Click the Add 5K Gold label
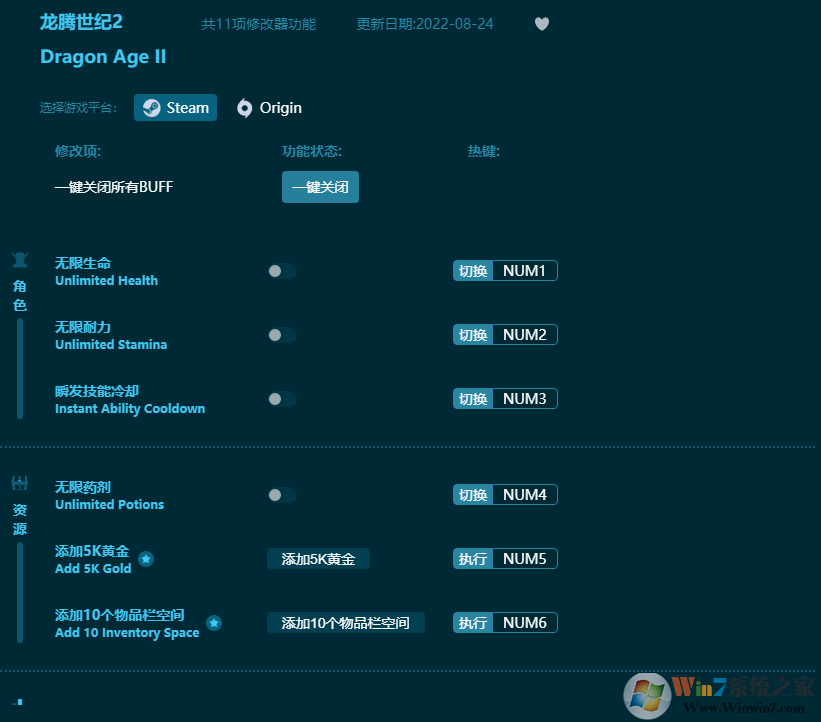821x722 pixels. [x=93, y=569]
